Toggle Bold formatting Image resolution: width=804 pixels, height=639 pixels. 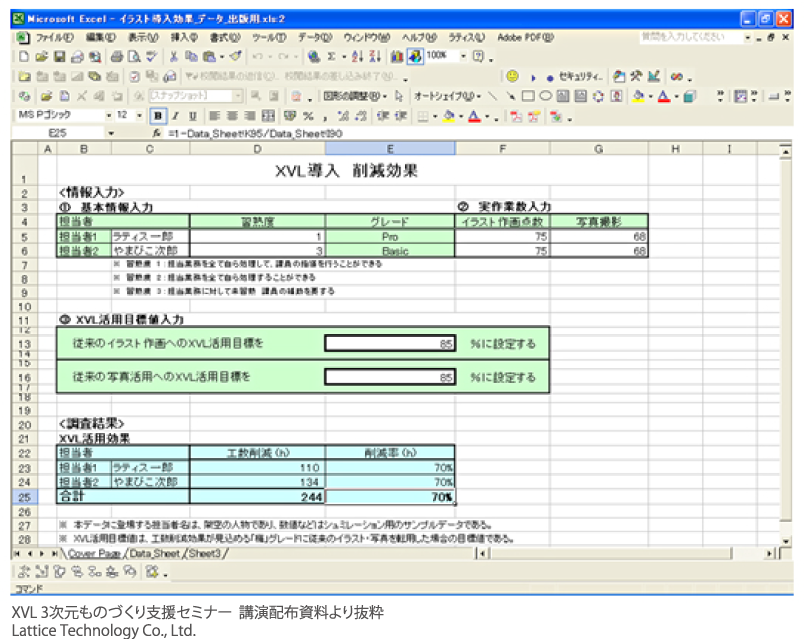[x=158, y=116]
